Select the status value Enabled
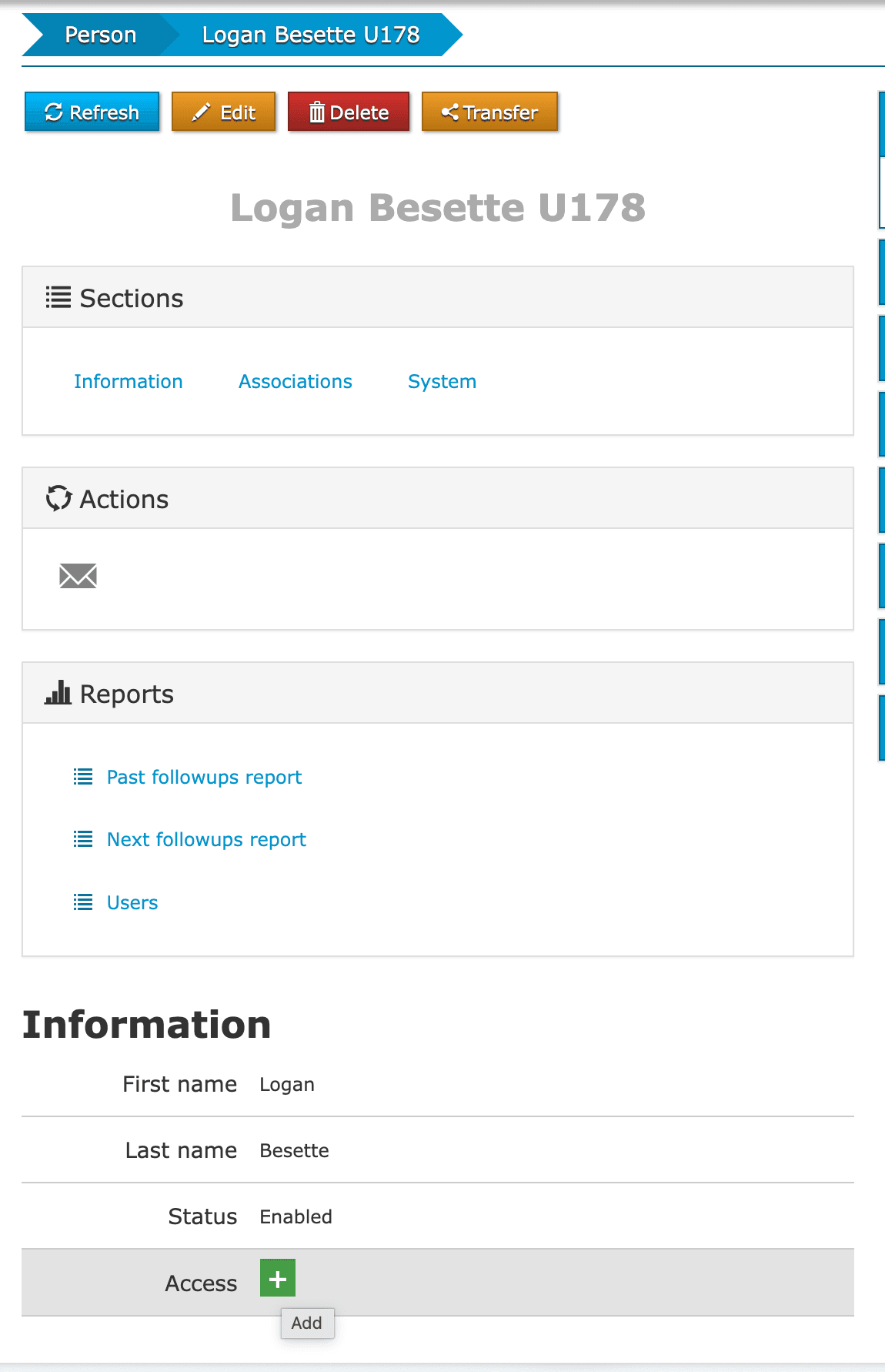 click(x=296, y=1217)
